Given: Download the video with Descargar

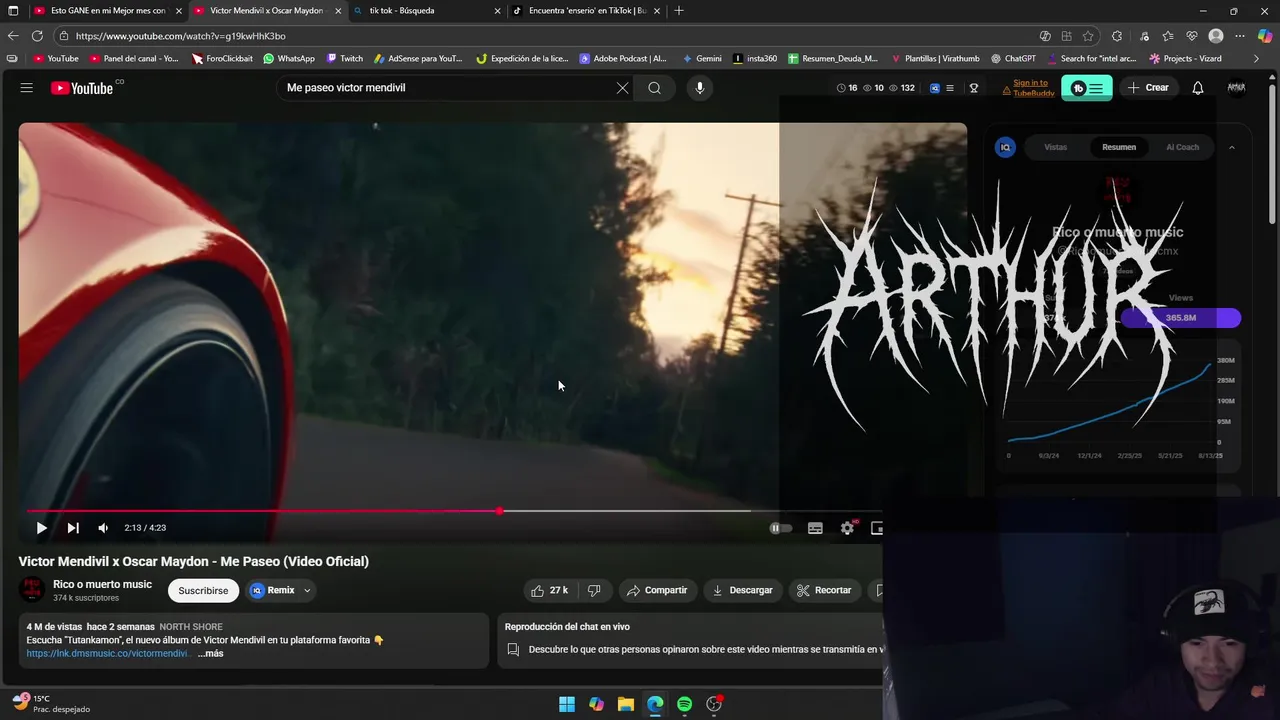Looking at the screenshot, I should click(742, 590).
